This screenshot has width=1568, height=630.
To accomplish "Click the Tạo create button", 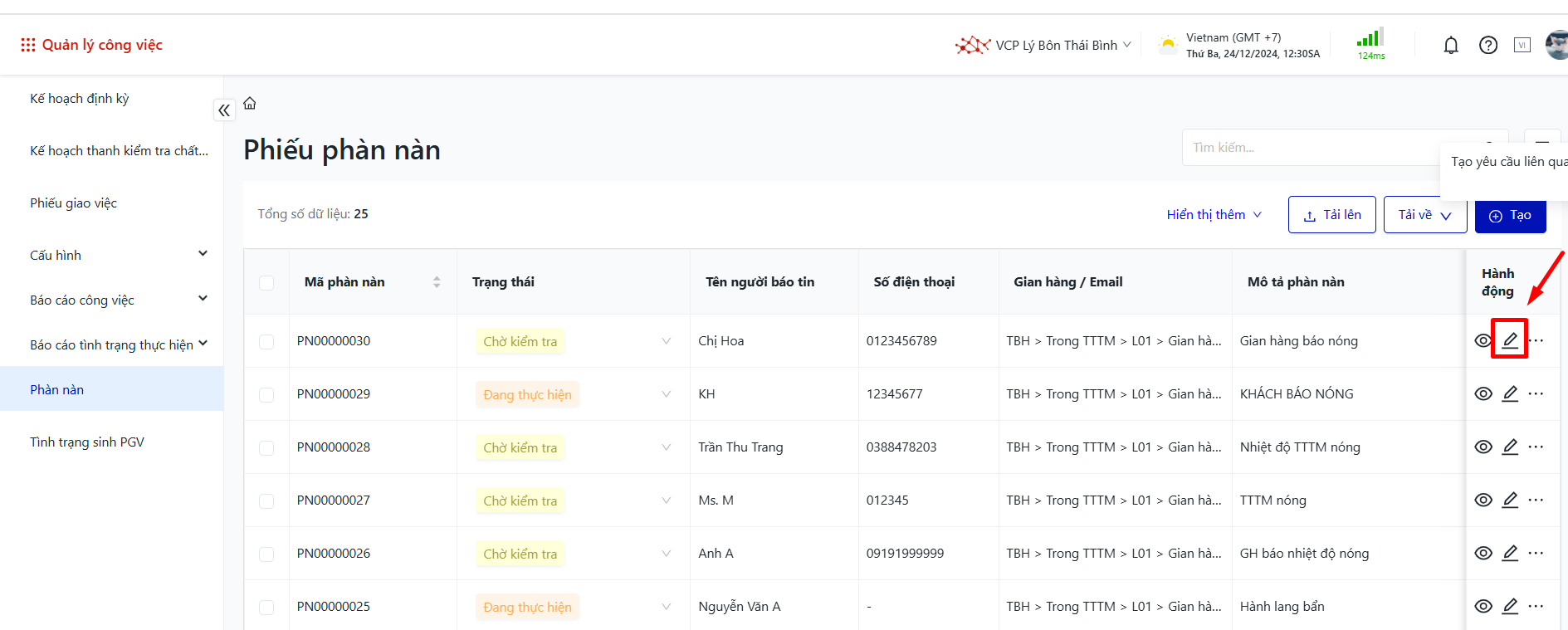I will coord(1510,216).
